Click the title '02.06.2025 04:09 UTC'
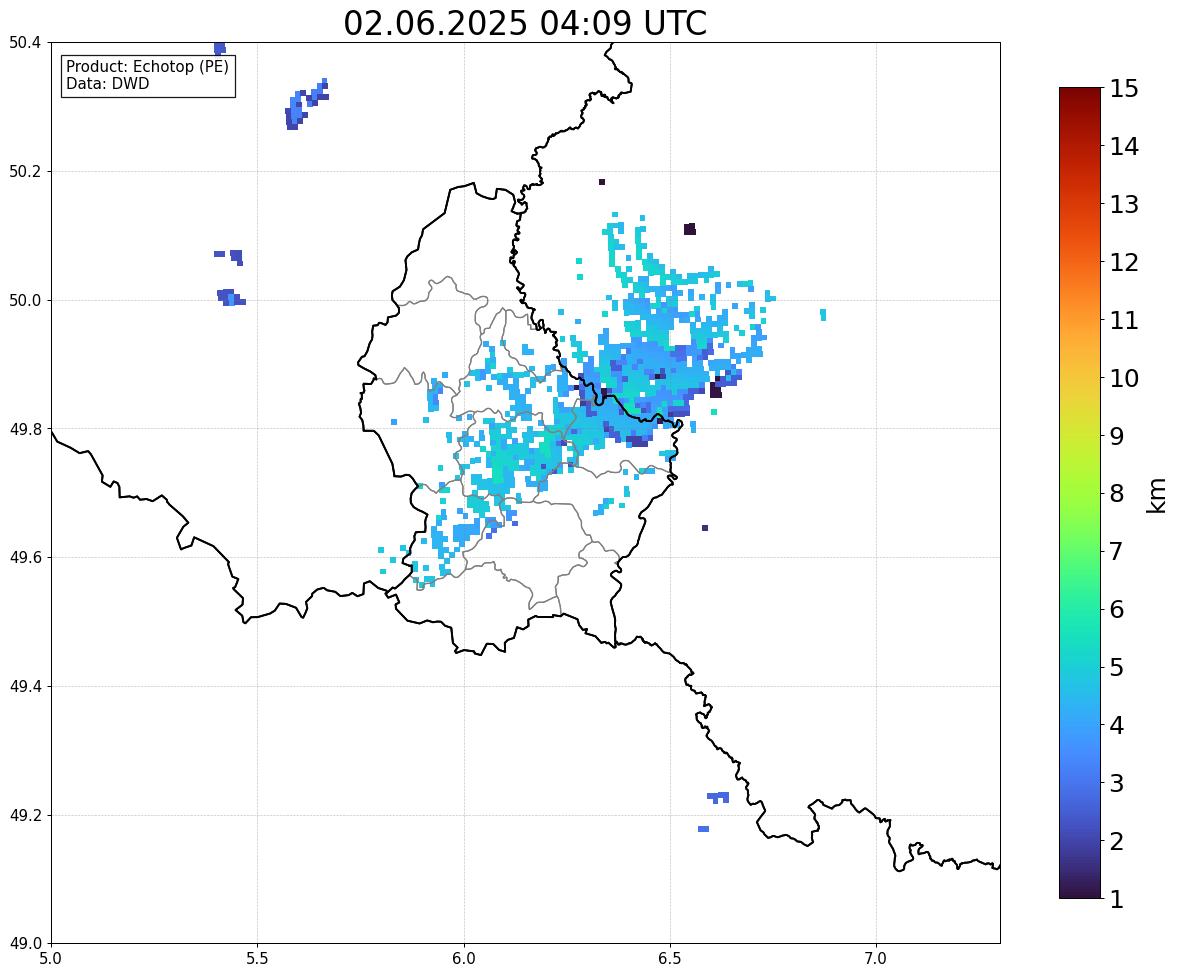Screen dimensions: 1178x976 [x=525, y=23]
